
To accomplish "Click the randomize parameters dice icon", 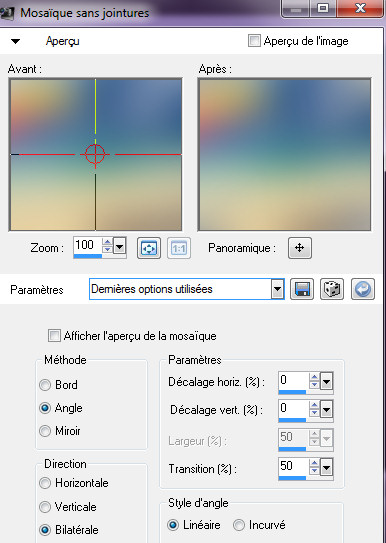I will click(332, 289).
